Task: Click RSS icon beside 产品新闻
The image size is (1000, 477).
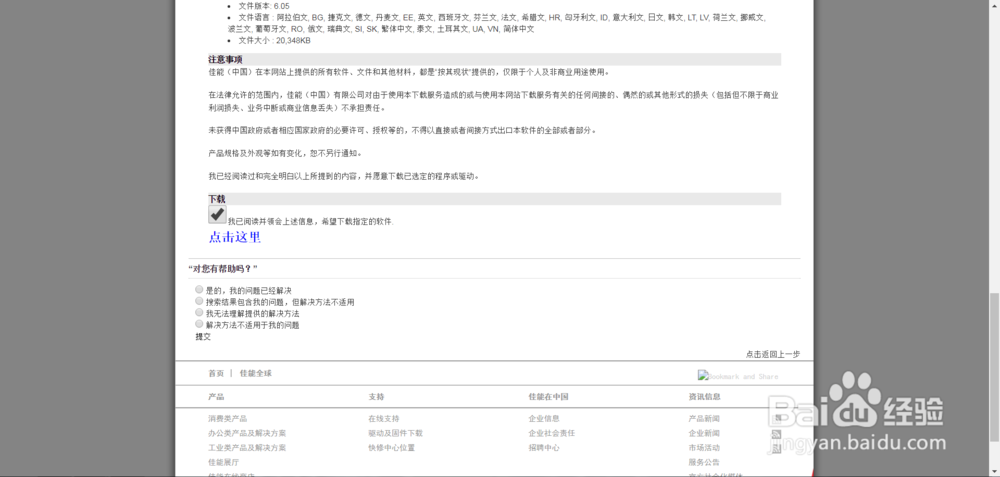Action: [776, 420]
